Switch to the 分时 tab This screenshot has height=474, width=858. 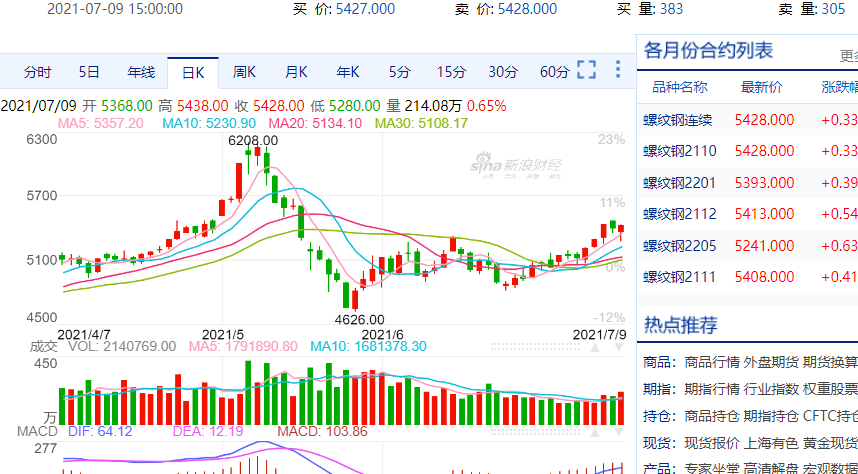[37, 72]
